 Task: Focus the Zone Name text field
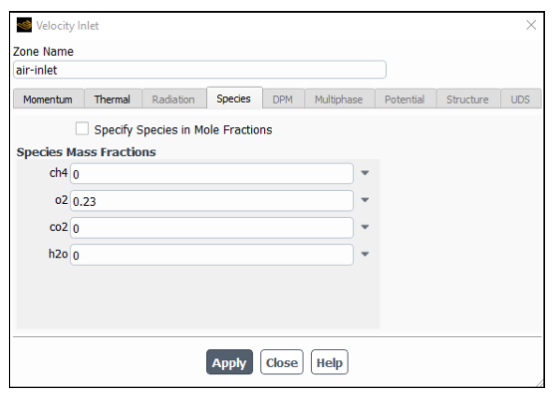[200, 70]
